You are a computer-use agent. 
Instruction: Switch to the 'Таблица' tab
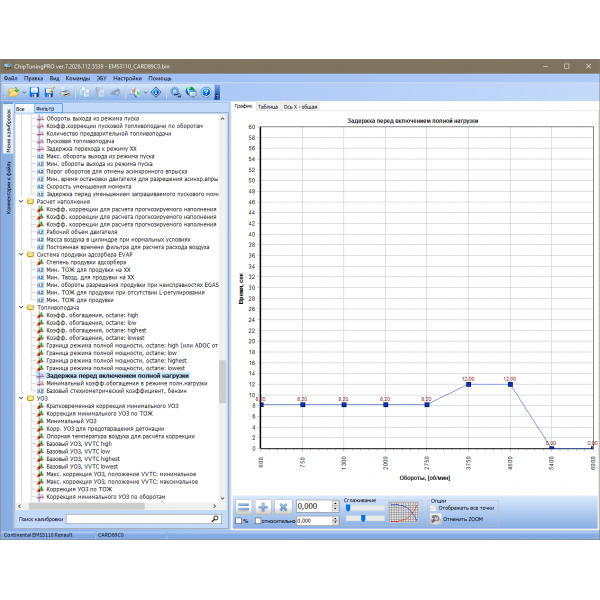coord(268,105)
